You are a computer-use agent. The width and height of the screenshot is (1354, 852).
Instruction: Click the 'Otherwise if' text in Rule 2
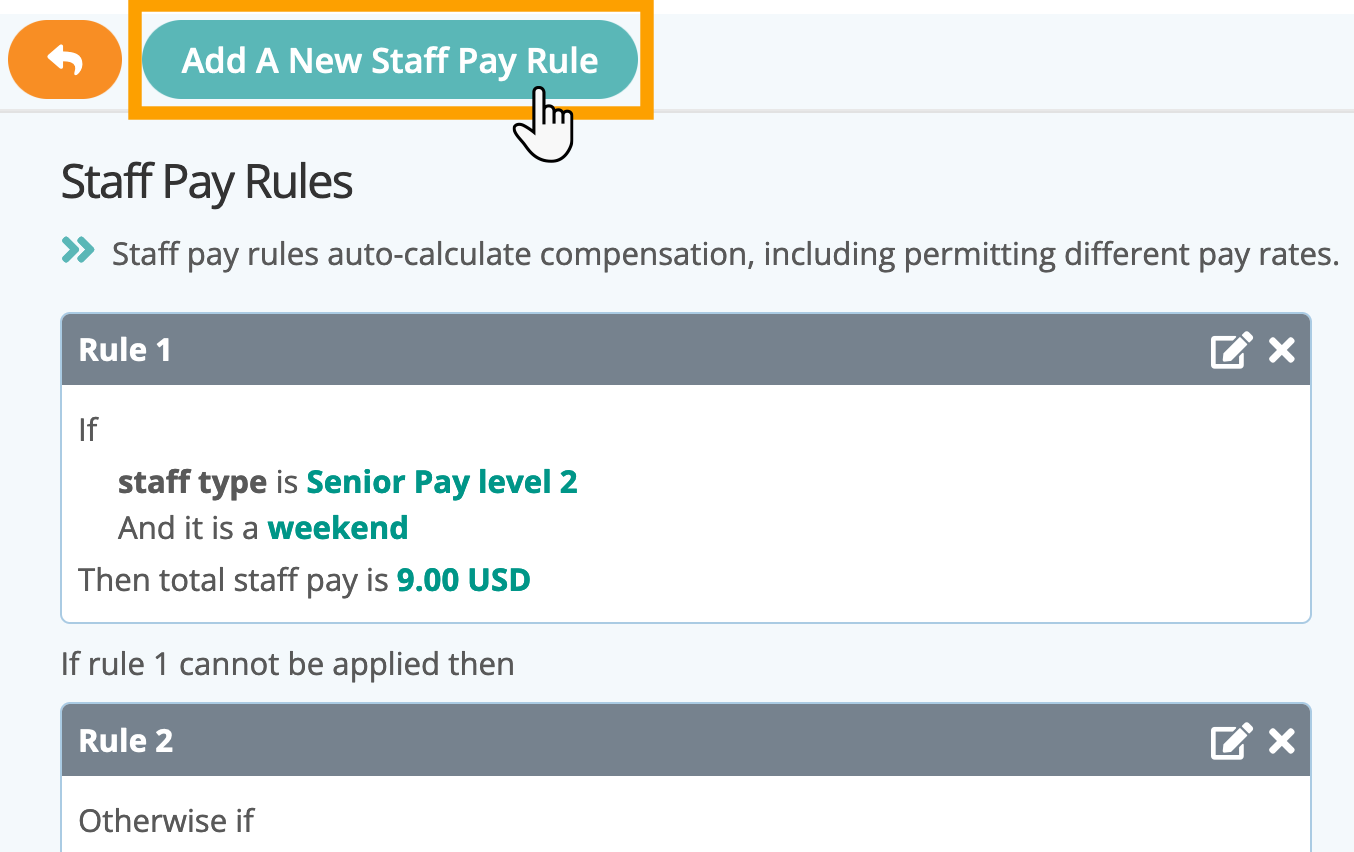point(166,821)
